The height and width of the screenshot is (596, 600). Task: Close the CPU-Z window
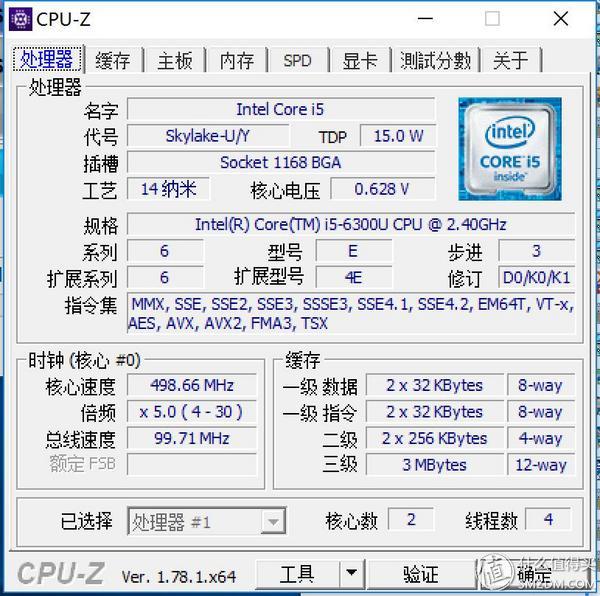pos(561,18)
